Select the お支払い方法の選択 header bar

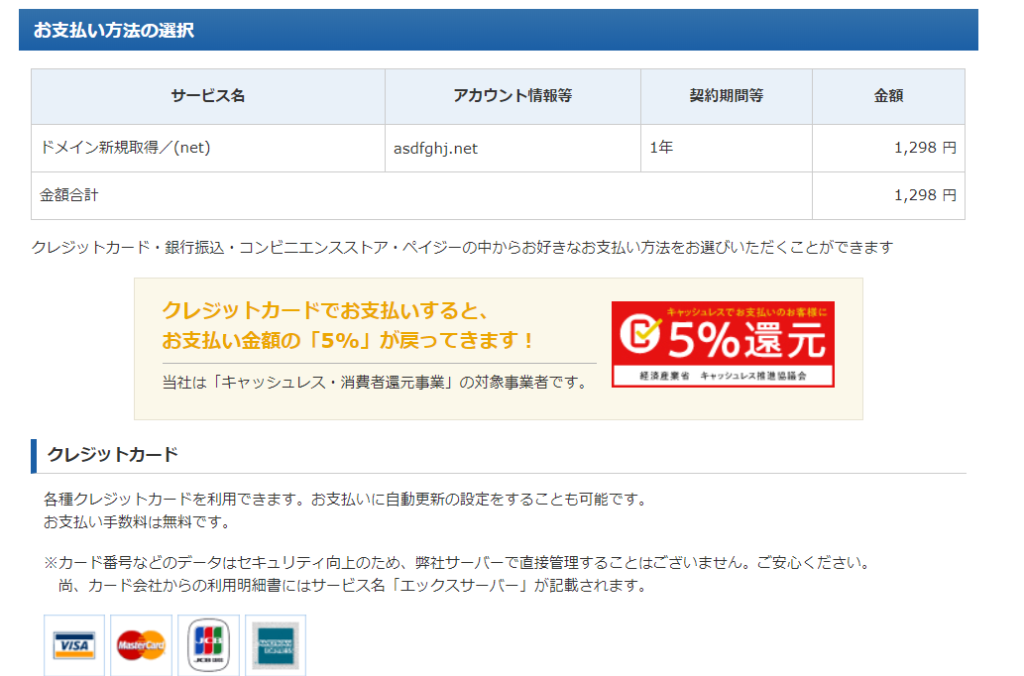[498, 30]
